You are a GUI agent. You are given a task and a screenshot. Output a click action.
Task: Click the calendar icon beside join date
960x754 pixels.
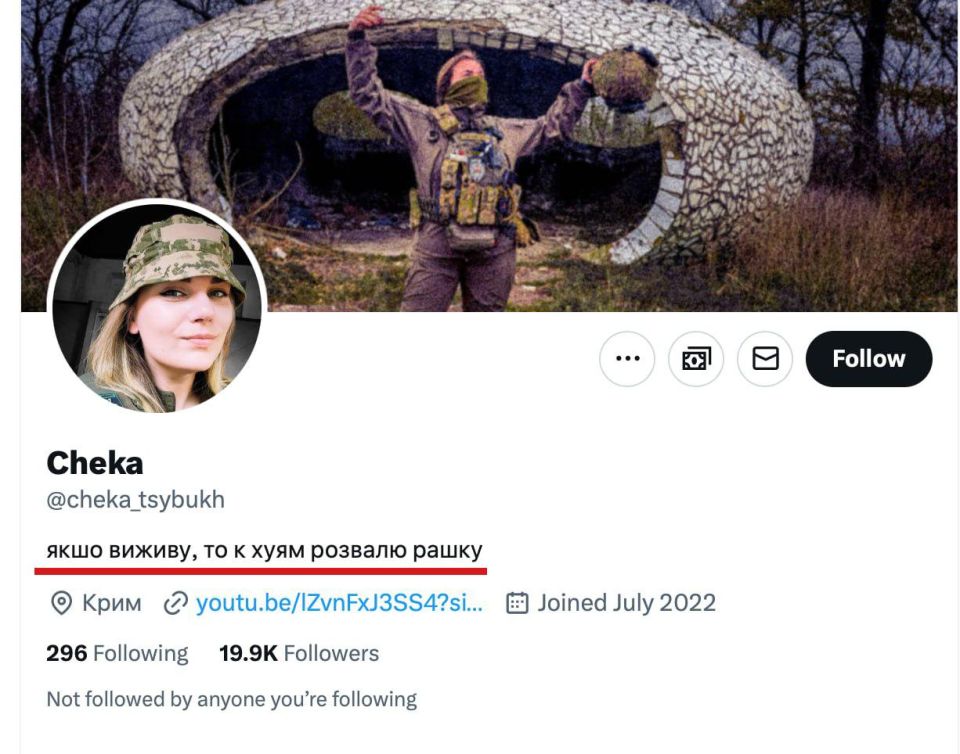point(517,603)
